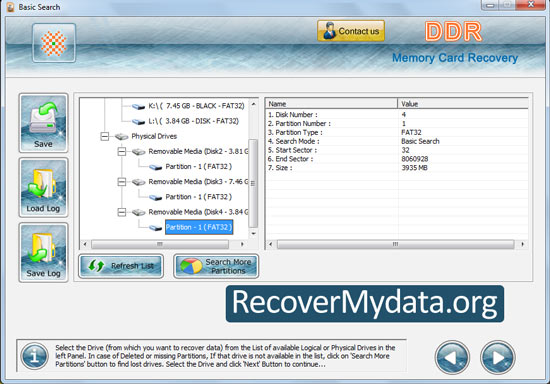Go to next step with right arrow
The width and height of the screenshot is (550, 384).
click(x=497, y=357)
